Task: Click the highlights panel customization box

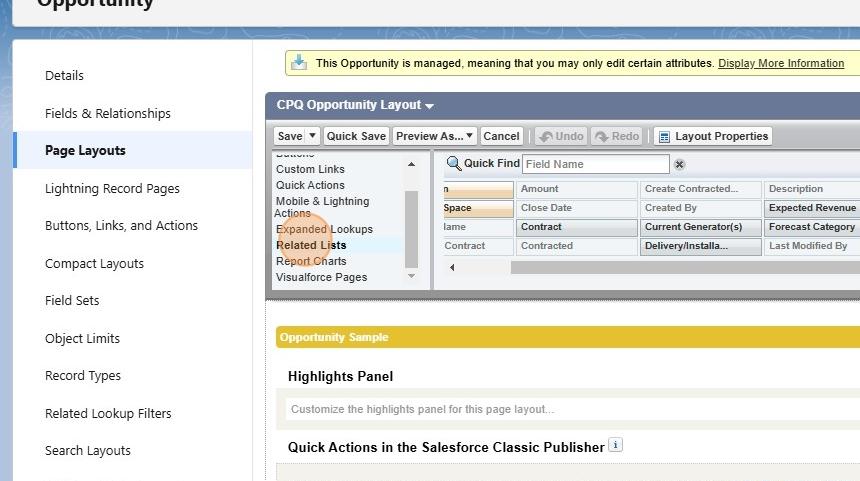Action: pyautogui.click(x=573, y=409)
